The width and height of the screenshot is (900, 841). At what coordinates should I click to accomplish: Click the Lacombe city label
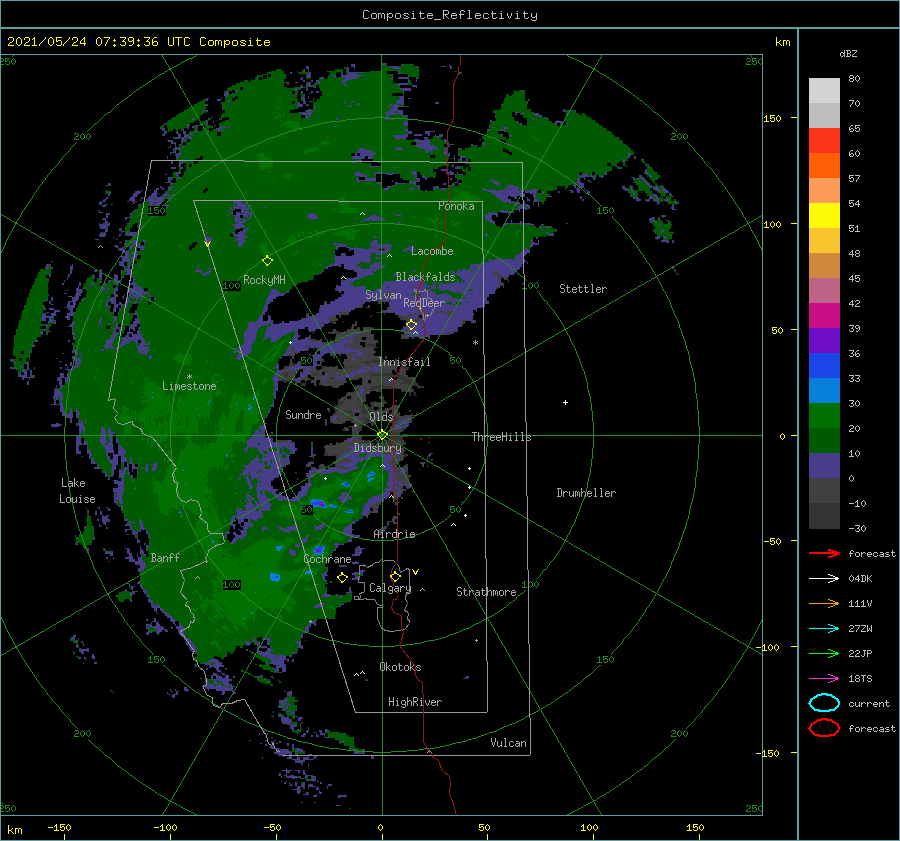432,251
